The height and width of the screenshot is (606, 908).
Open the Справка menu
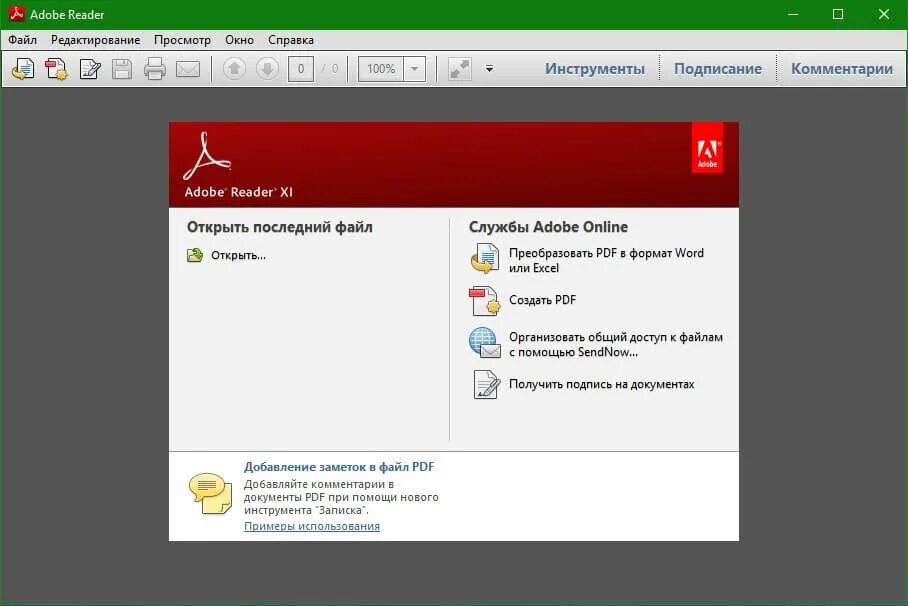click(291, 40)
